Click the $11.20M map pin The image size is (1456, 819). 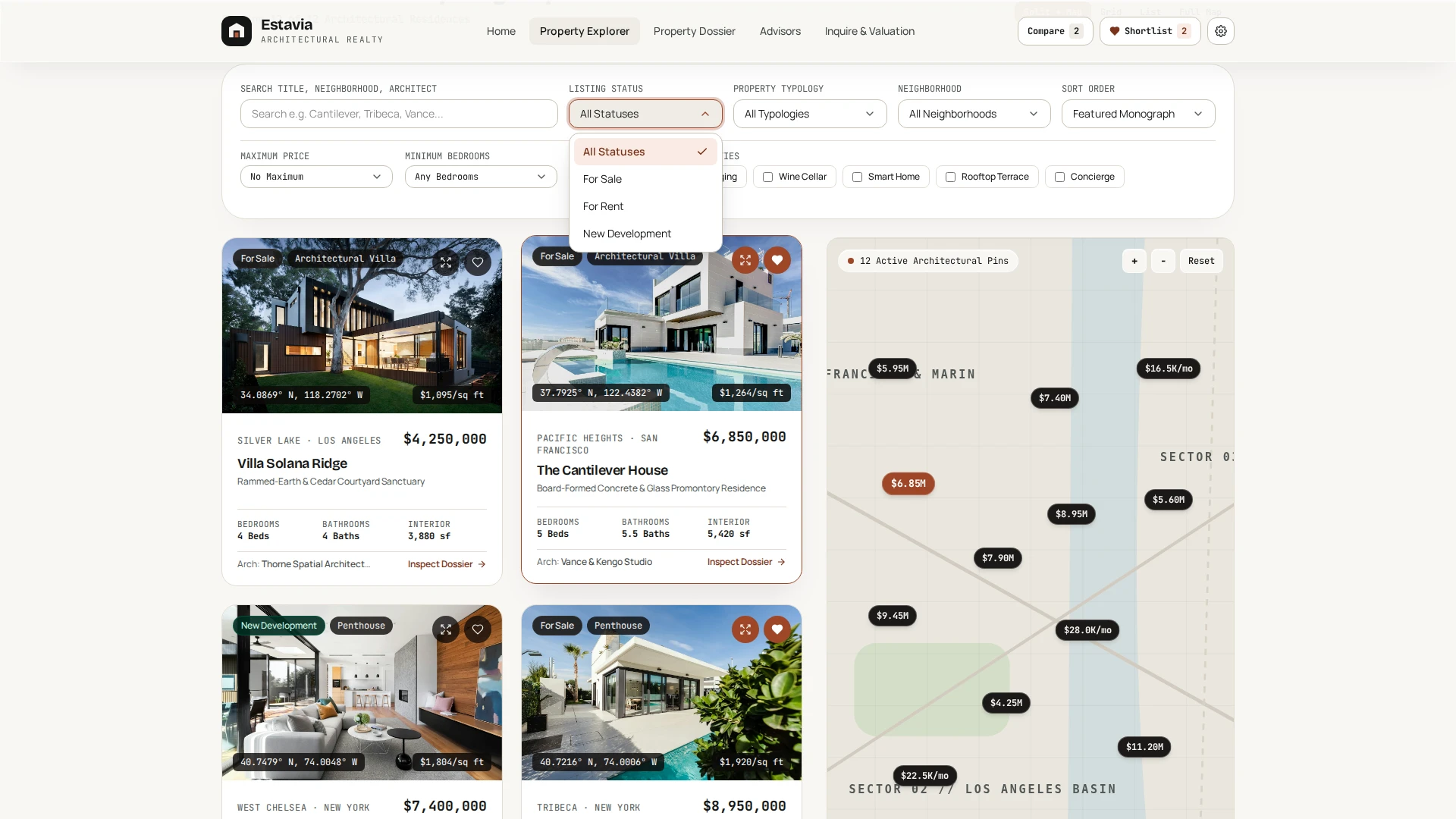1144,747
